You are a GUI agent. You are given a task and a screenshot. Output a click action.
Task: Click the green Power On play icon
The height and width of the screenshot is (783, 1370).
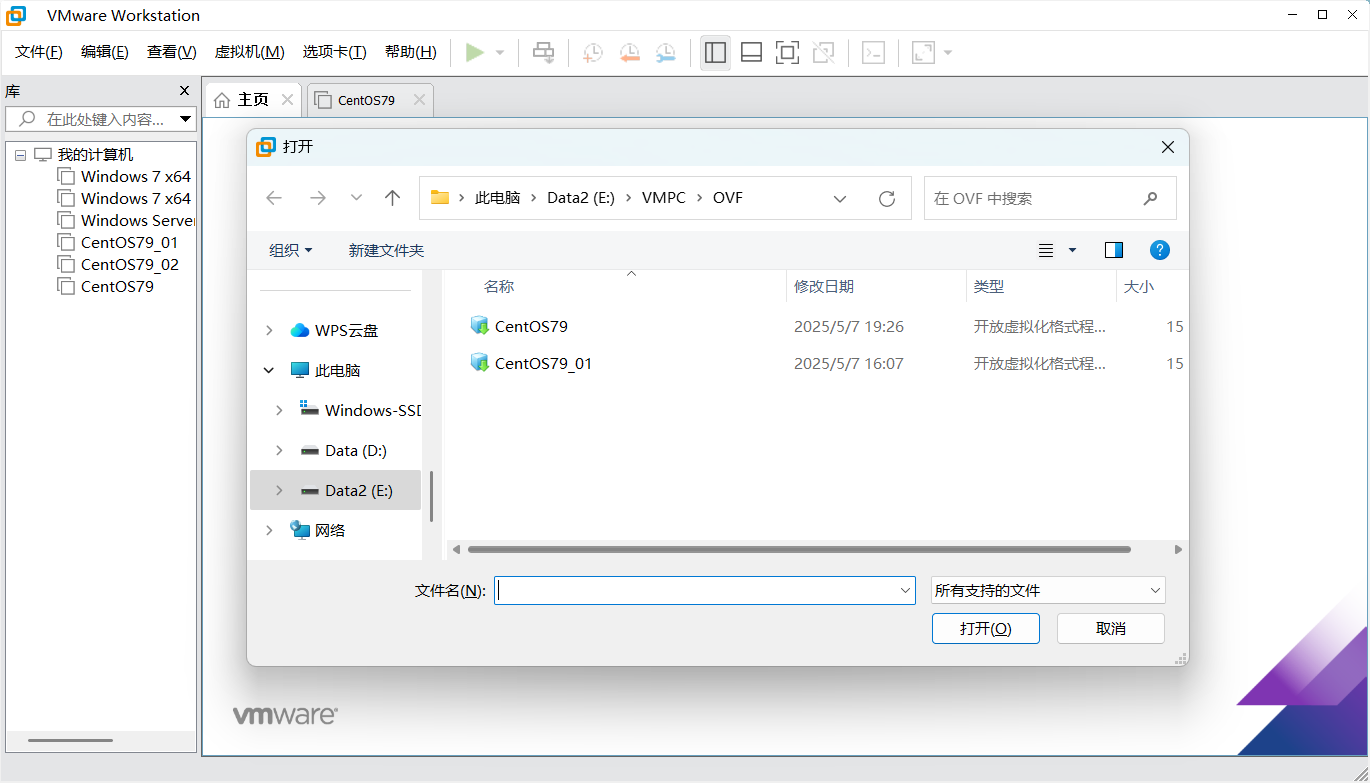pos(475,53)
